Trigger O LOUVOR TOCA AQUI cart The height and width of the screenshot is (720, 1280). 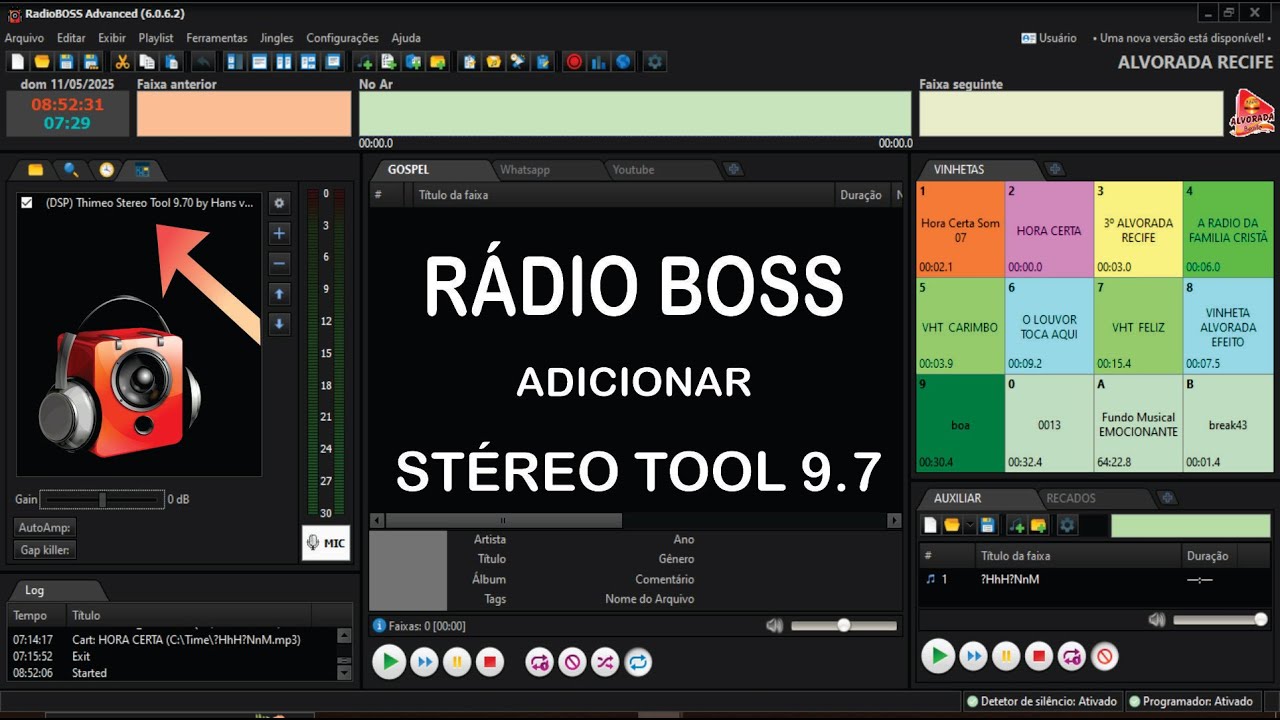click(1048, 326)
